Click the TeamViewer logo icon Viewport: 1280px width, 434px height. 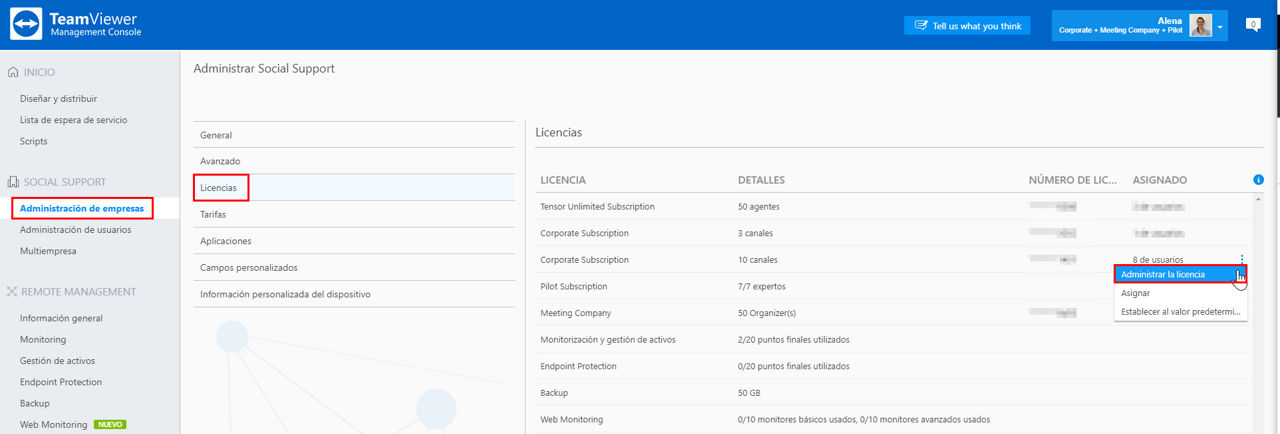[24, 25]
